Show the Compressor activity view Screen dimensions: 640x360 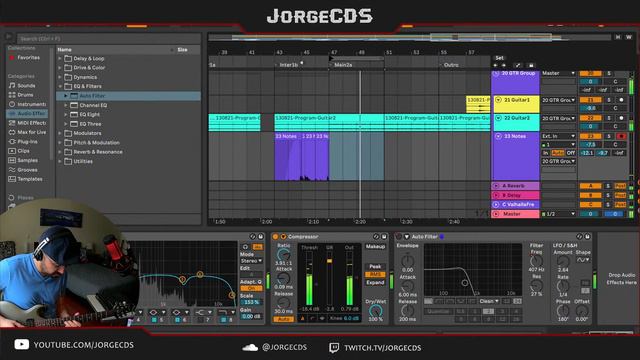[322, 318]
